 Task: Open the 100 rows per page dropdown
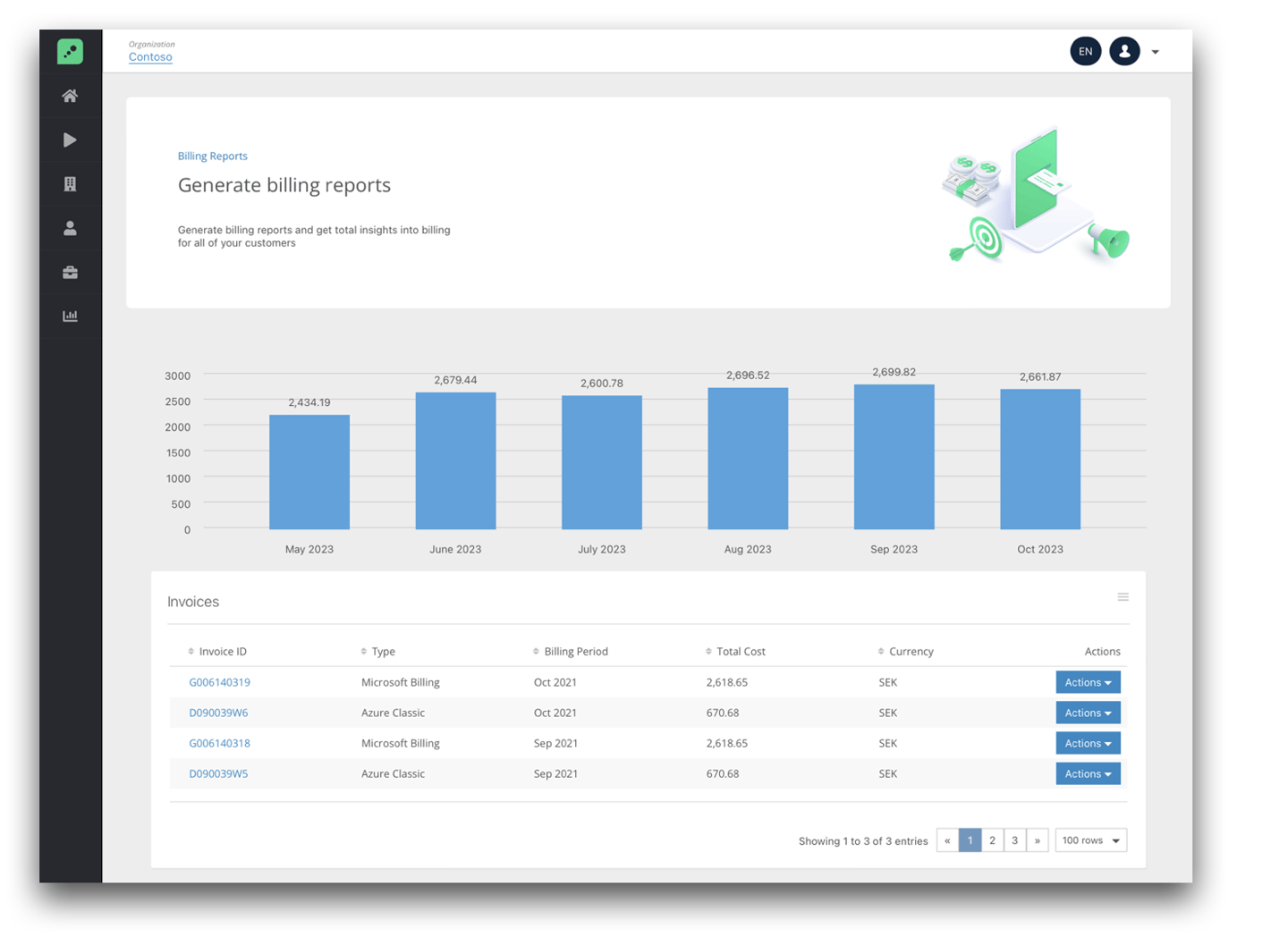pos(1090,840)
